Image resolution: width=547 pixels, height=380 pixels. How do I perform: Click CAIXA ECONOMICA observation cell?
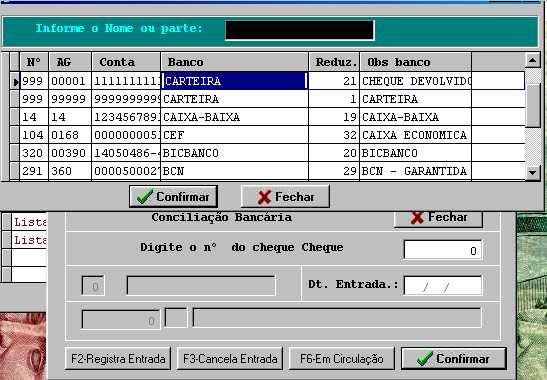[x=415, y=135]
